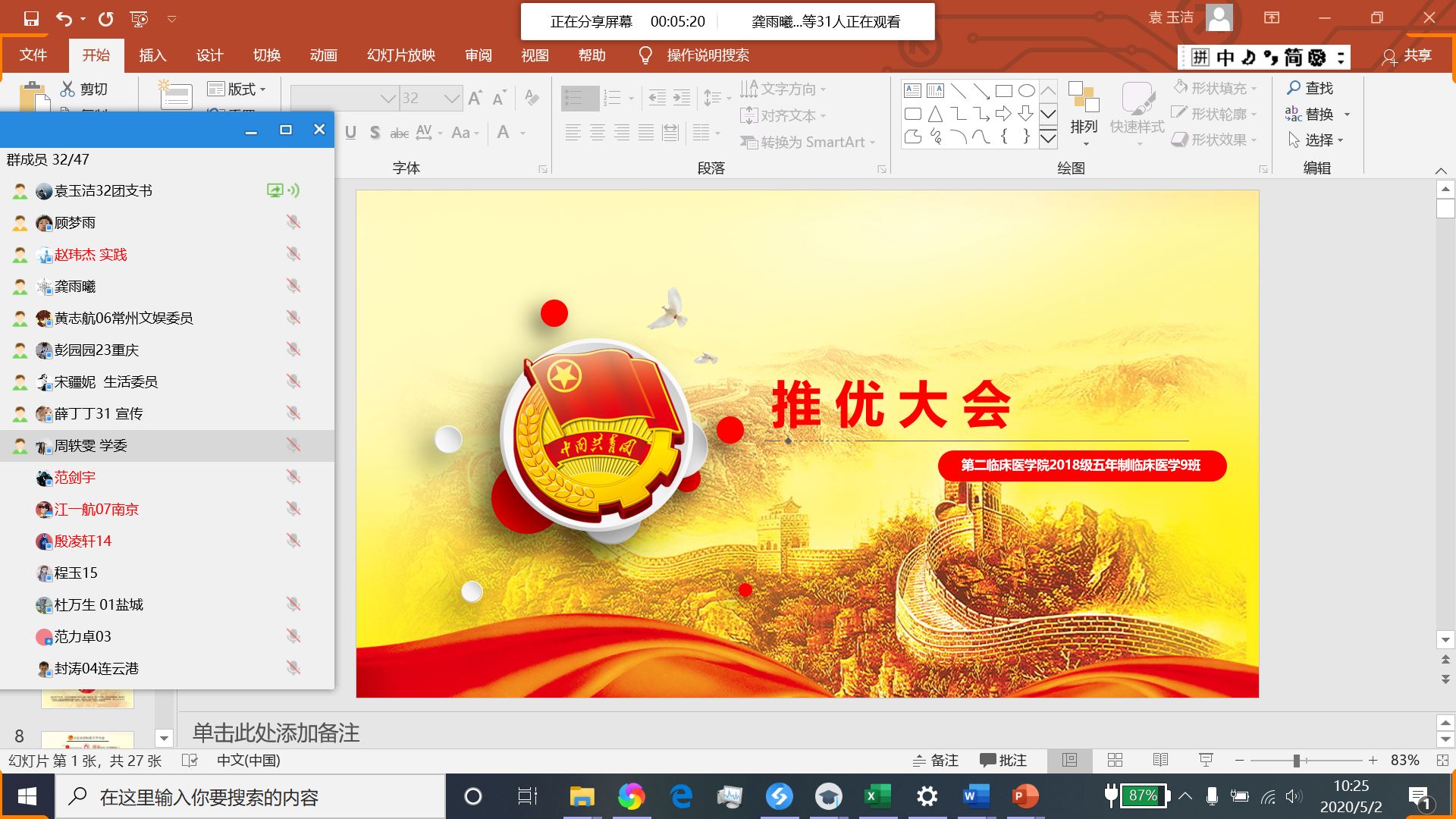Select the text box shape in gallery
This screenshot has width=1456, height=819.
pyautogui.click(x=912, y=91)
